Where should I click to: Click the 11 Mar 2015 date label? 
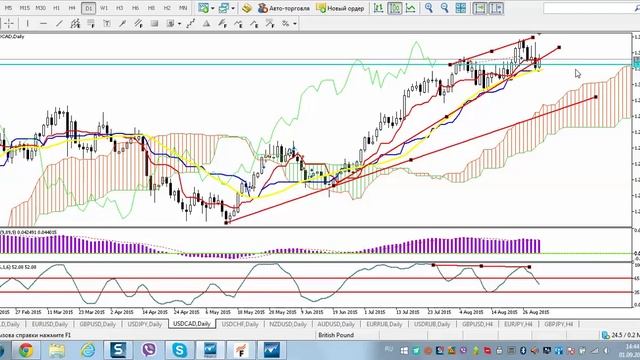[60, 312]
